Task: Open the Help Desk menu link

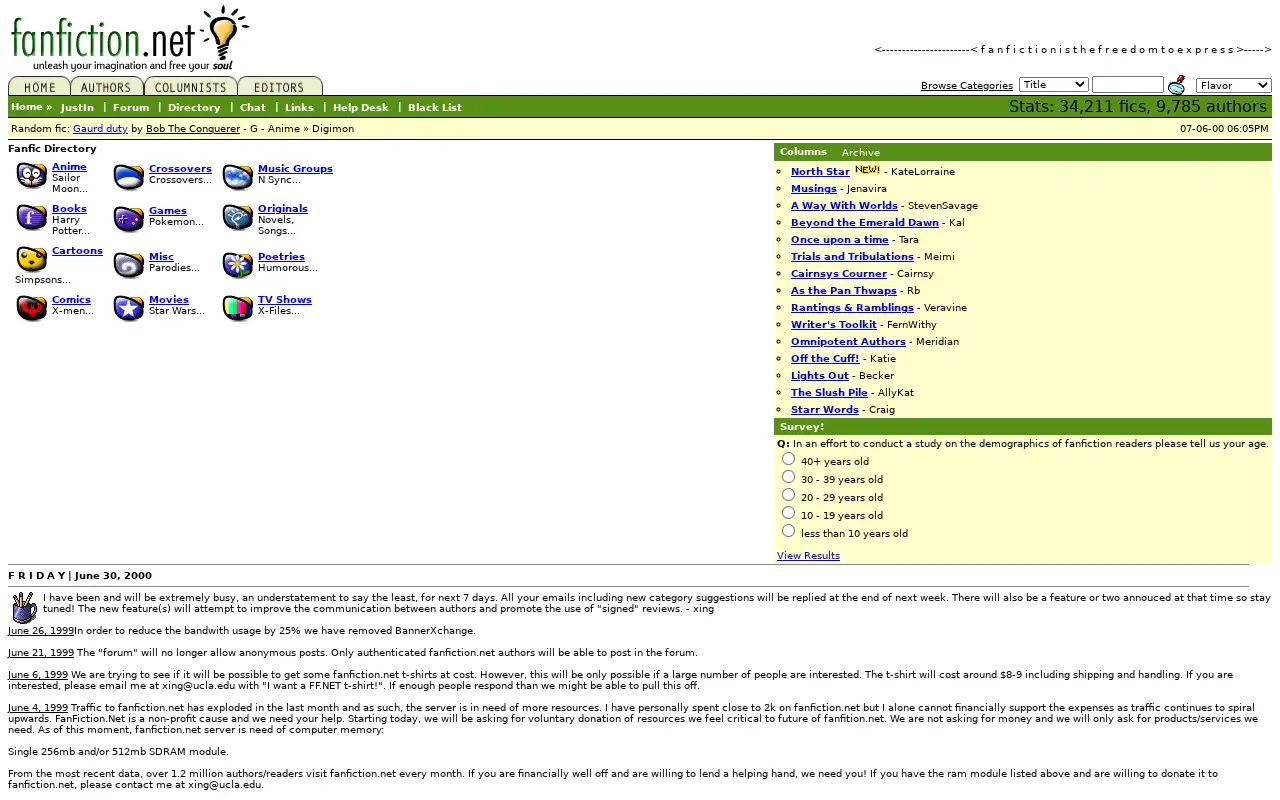Action: coord(361,108)
